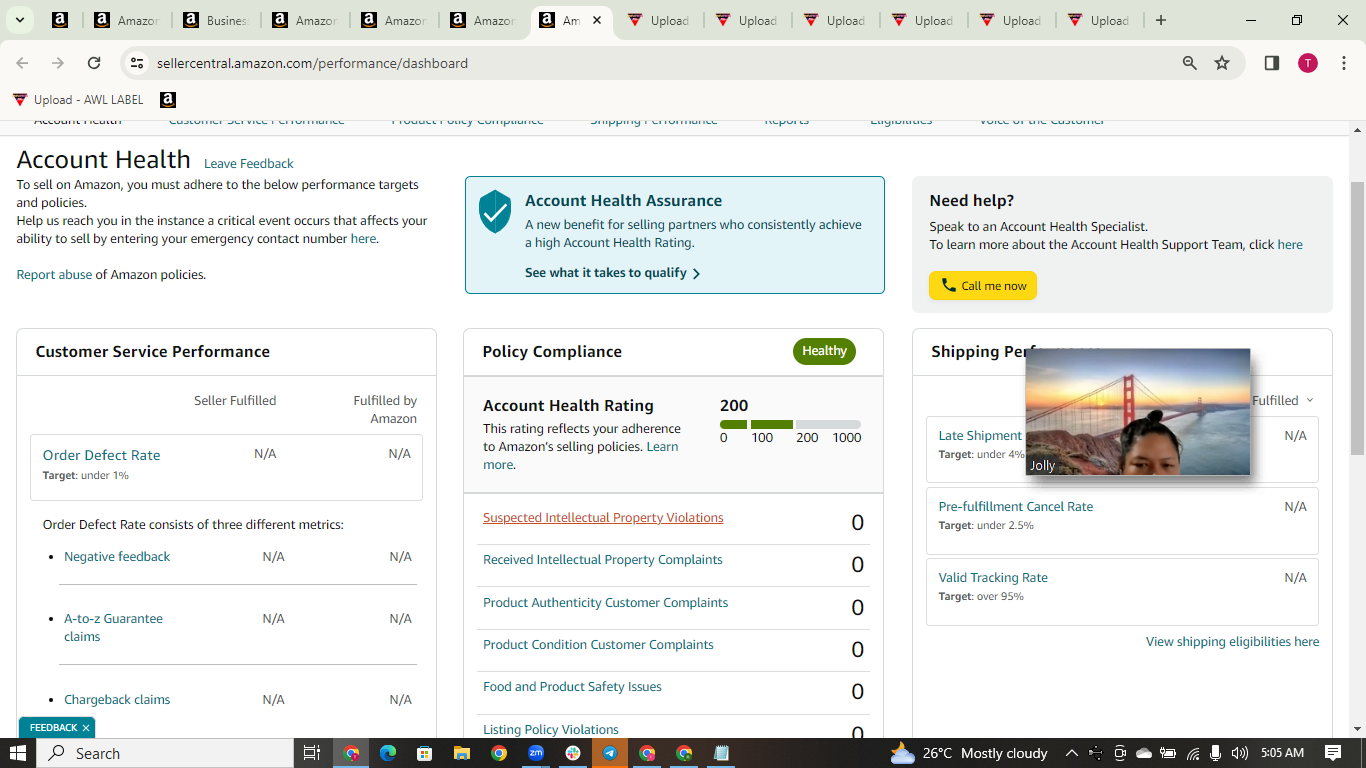Screen dimensions: 1366x768
Task: Open the Amazon icon bookmark in bookmarks bar
Action: point(168,100)
